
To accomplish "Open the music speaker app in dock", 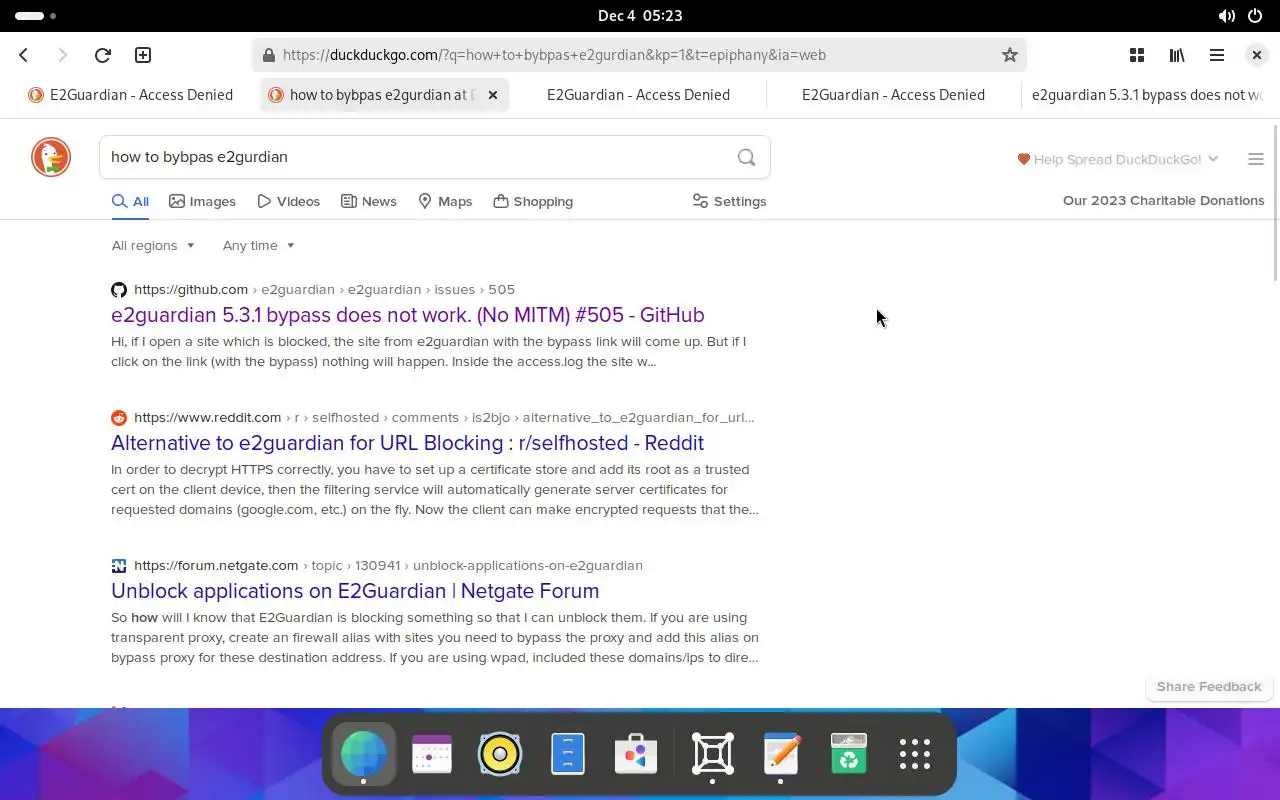I will (x=500, y=754).
